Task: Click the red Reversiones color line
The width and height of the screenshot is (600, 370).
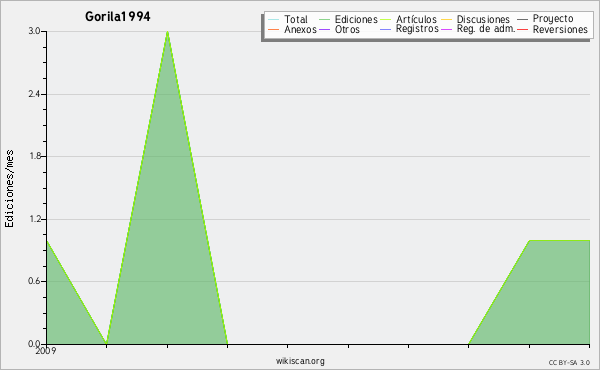Action: 522,29
